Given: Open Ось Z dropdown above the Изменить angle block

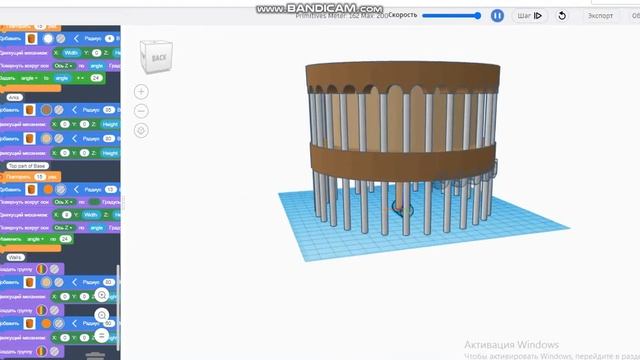Looking at the screenshot, I should coord(64,228).
